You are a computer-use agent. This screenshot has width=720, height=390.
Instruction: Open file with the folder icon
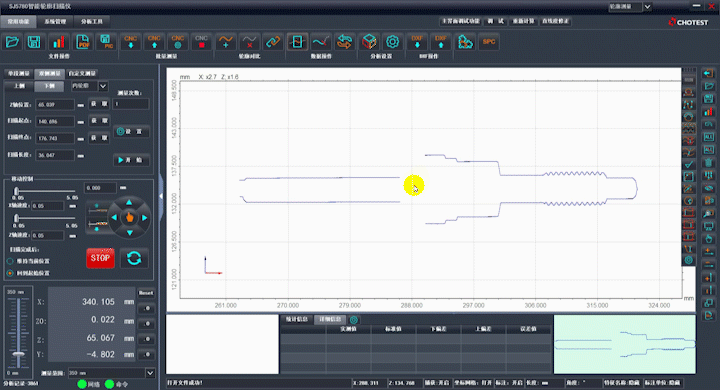(12, 42)
